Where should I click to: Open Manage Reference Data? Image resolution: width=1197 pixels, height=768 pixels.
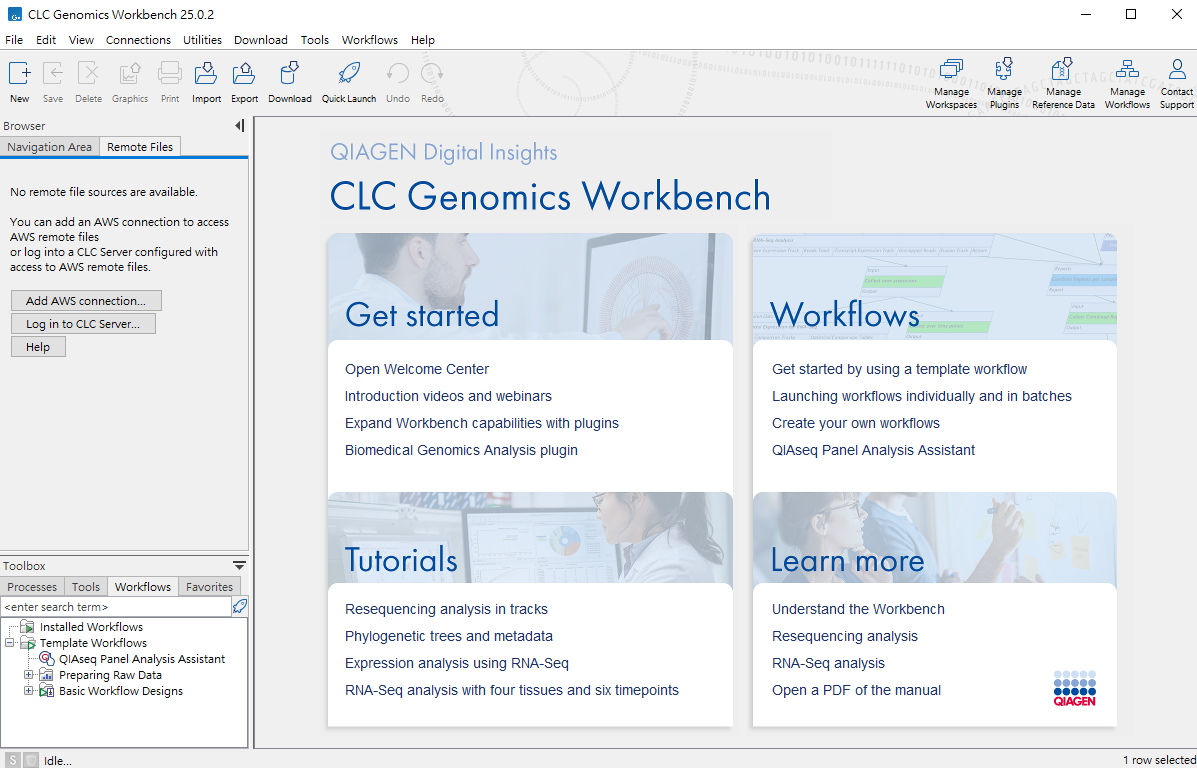(x=1063, y=69)
